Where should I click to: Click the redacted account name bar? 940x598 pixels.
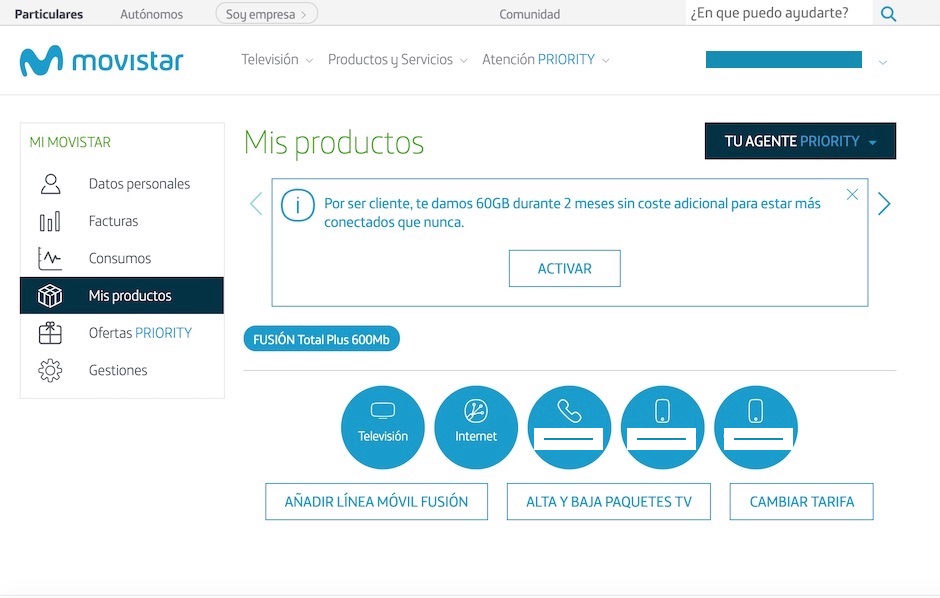(784, 59)
